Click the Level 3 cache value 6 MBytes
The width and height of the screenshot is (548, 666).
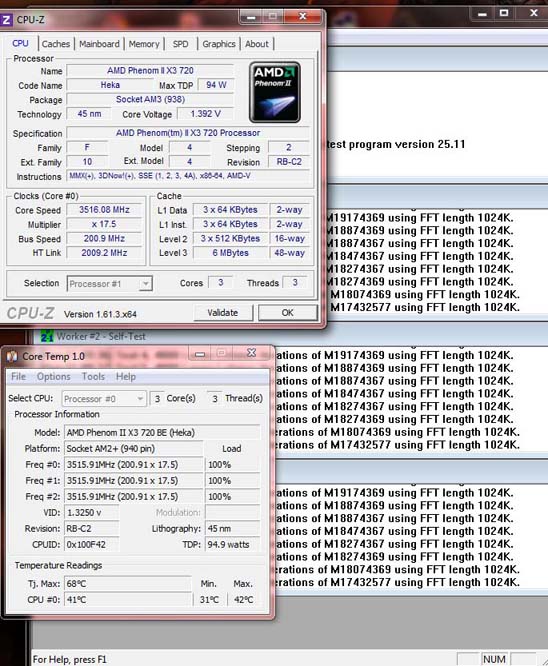(x=230, y=253)
